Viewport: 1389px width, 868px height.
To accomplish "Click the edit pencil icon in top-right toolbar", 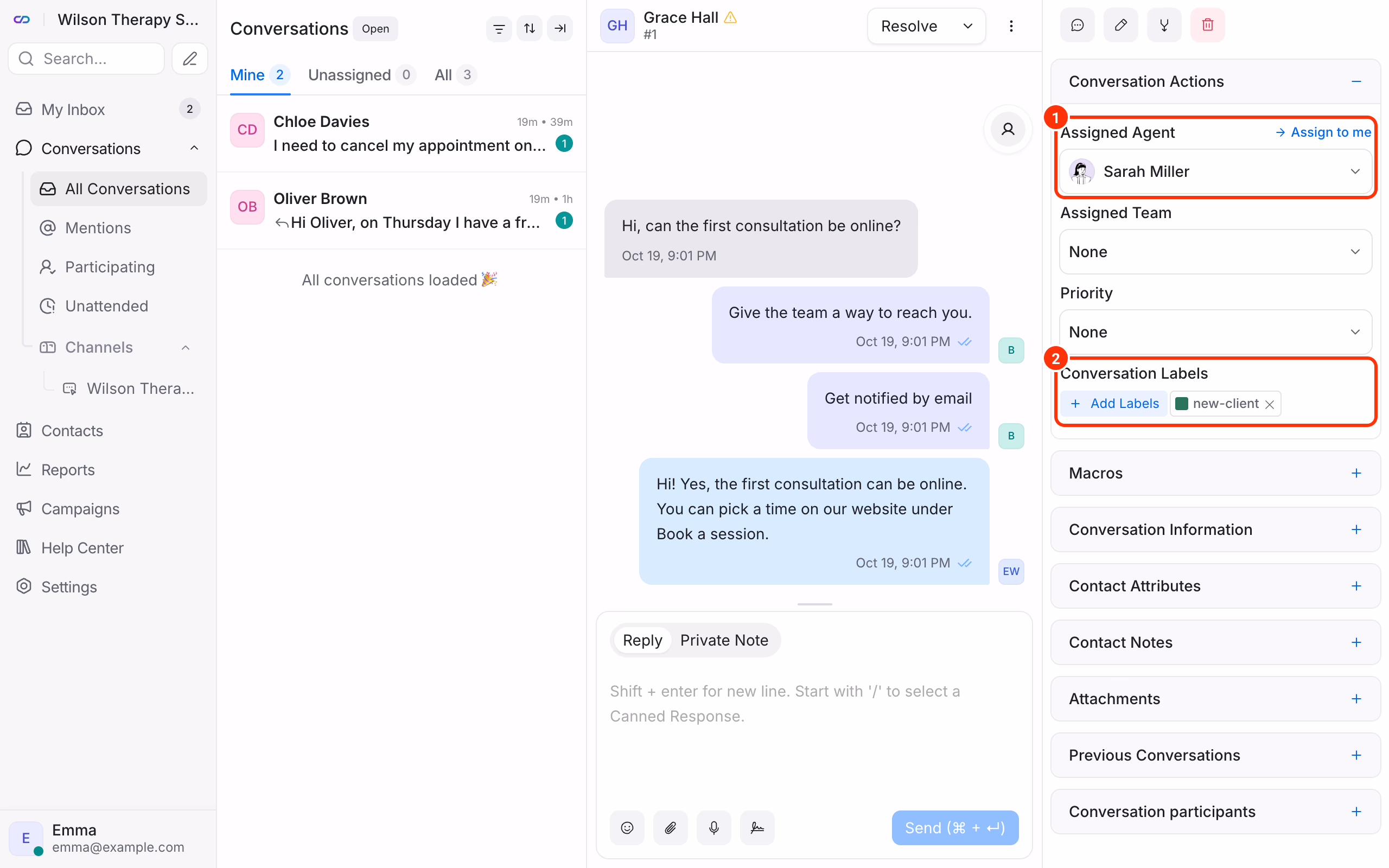I will click(x=1120, y=25).
